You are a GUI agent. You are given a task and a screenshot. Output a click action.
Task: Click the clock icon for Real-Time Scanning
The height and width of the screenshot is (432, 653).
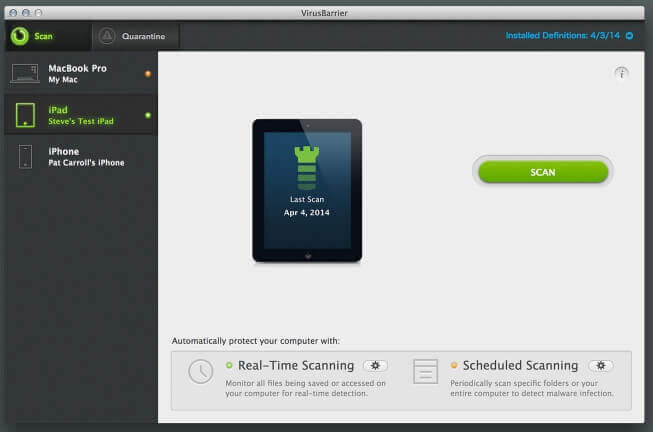201,372
